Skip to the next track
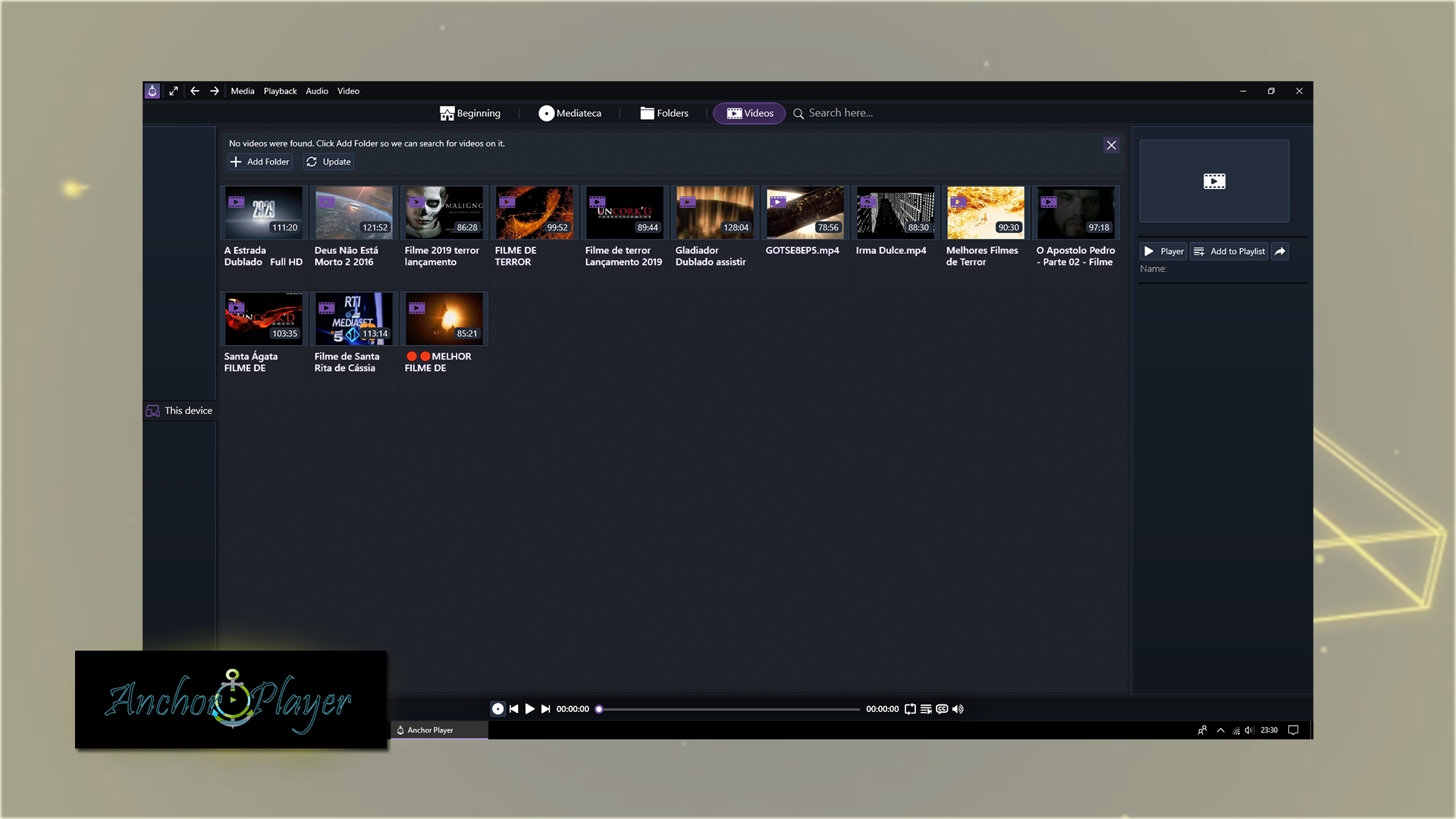The width and height of the screenshot is (1456, 819). pos(545,709)
